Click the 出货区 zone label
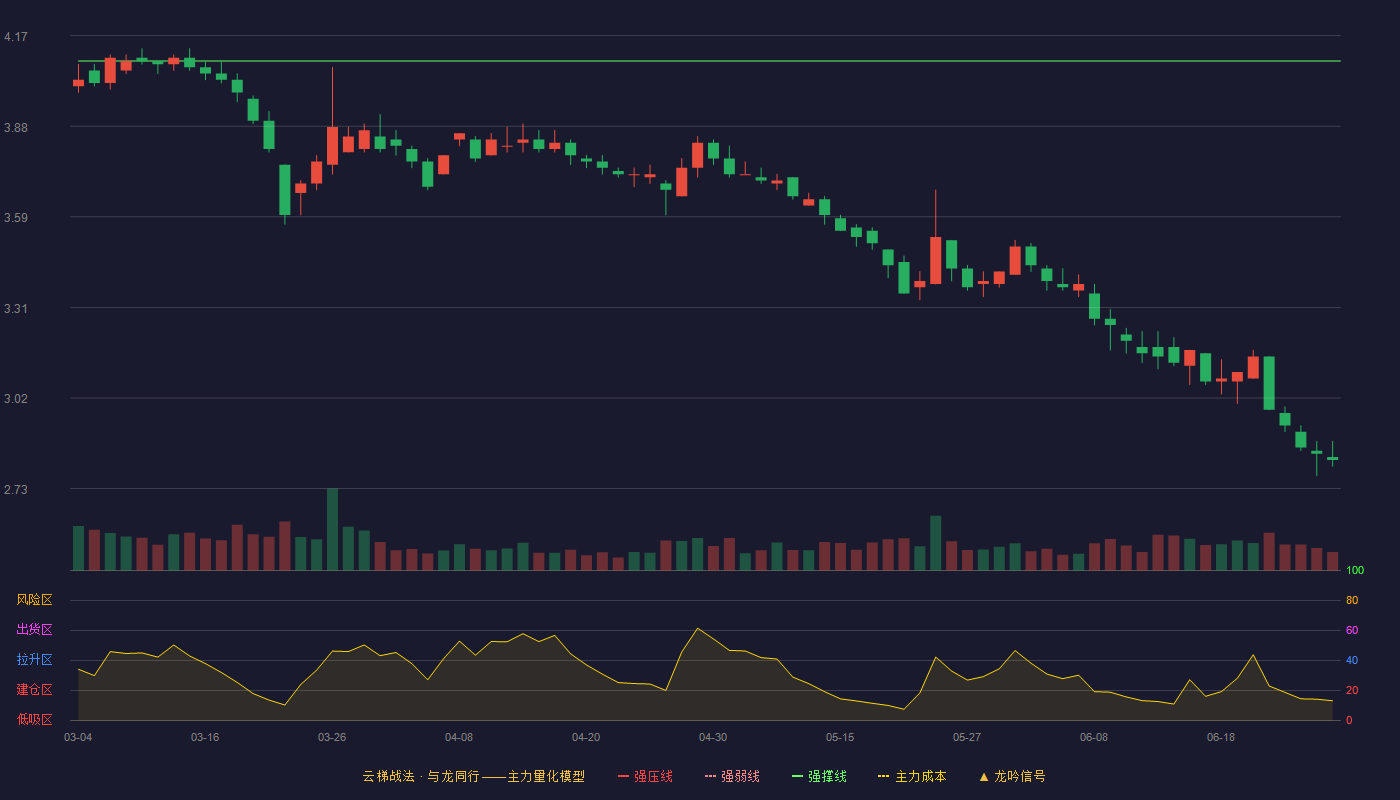This screenshot has height=800, width=1400. (34, 630)
